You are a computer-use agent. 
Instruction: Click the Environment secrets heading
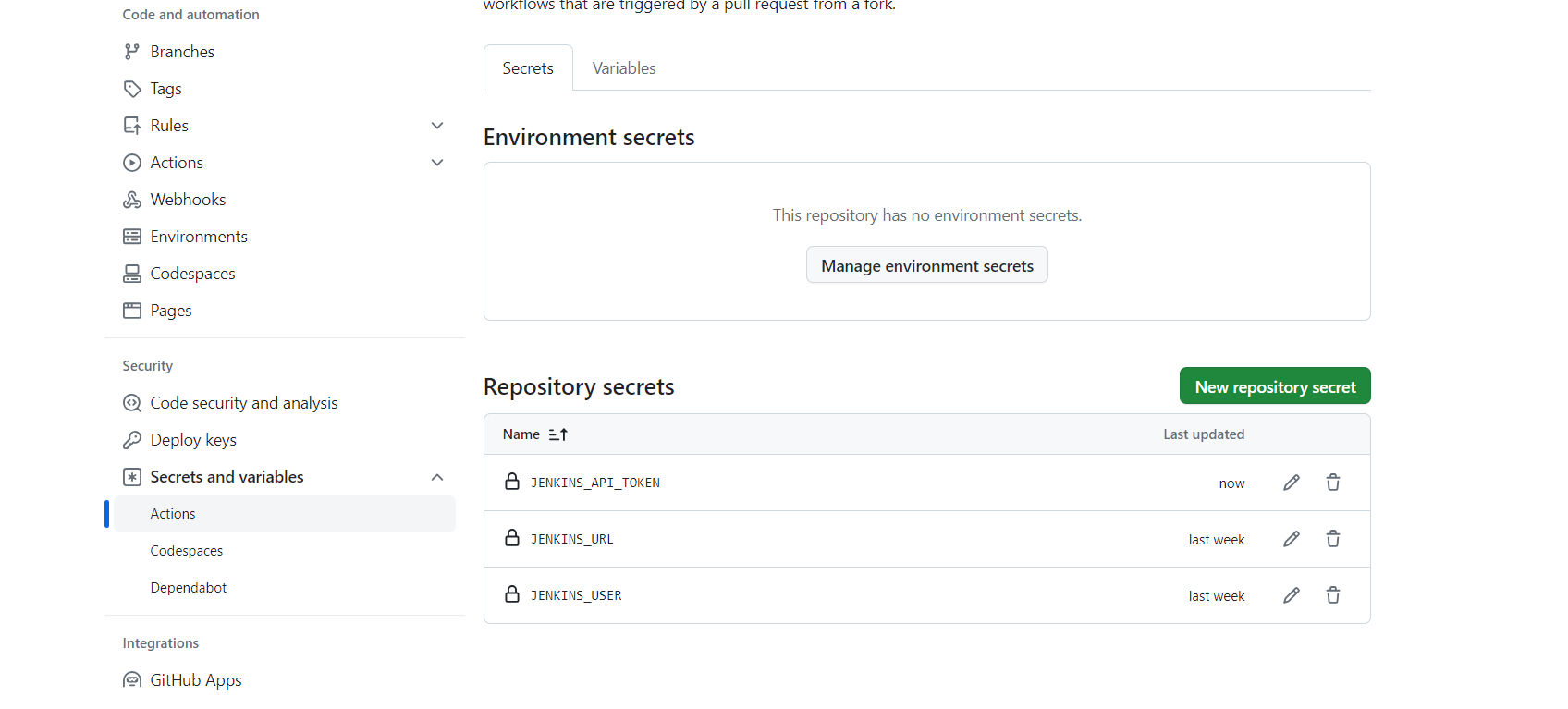(589, 137)
